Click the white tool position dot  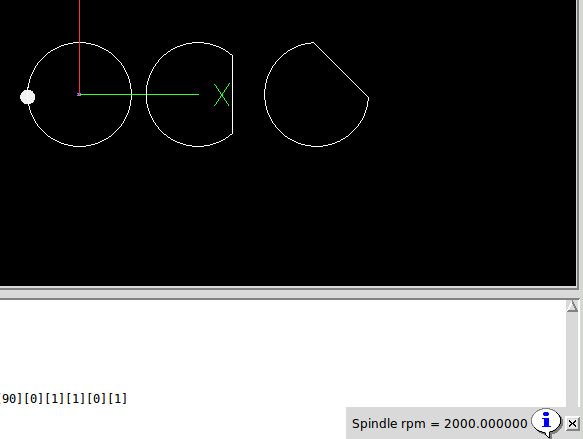28,97
